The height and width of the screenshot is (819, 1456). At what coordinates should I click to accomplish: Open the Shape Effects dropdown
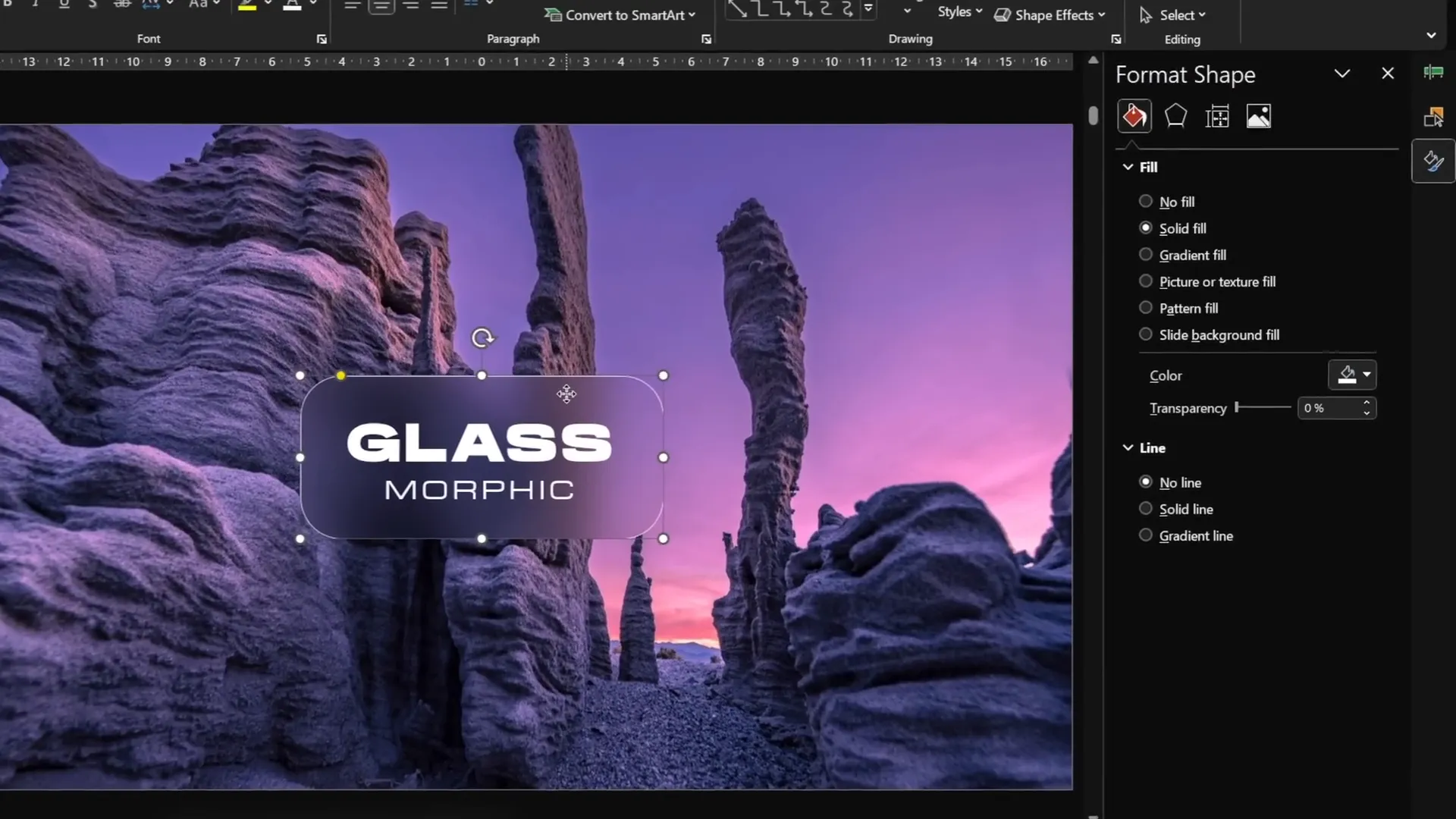(x=1050, y=14)
